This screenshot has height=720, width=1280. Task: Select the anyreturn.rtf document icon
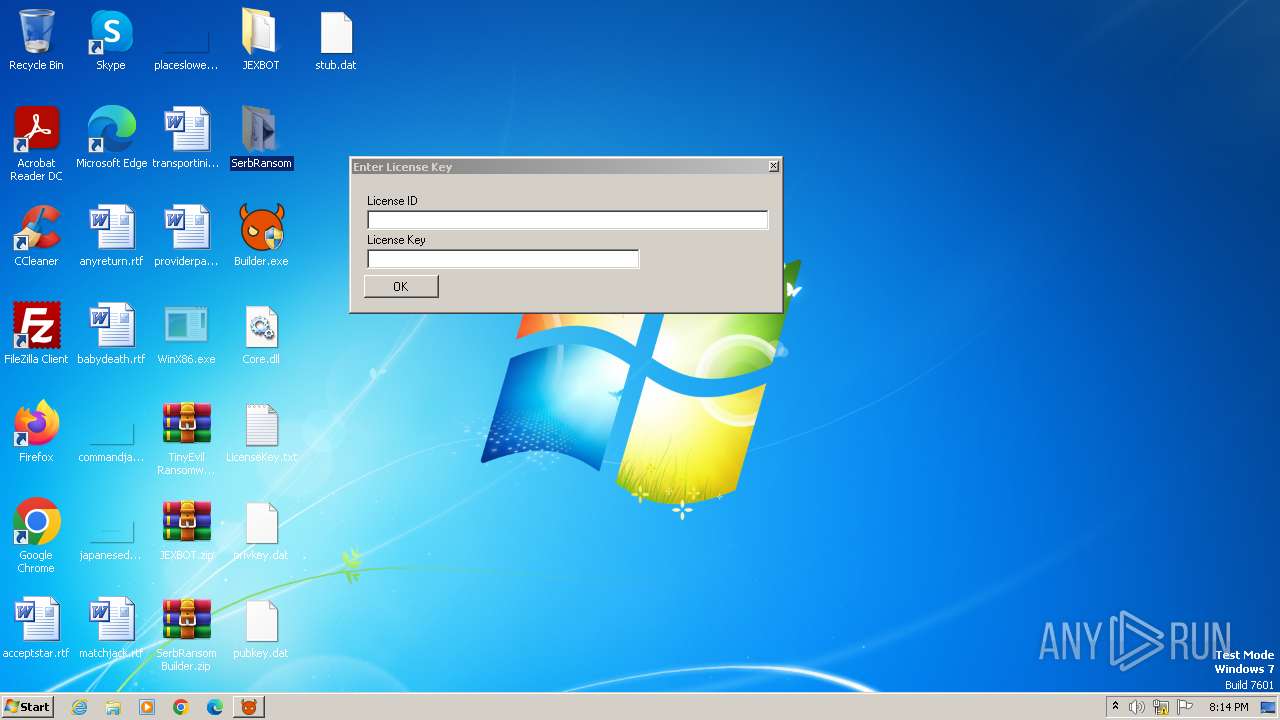click(x=111, y=236)
